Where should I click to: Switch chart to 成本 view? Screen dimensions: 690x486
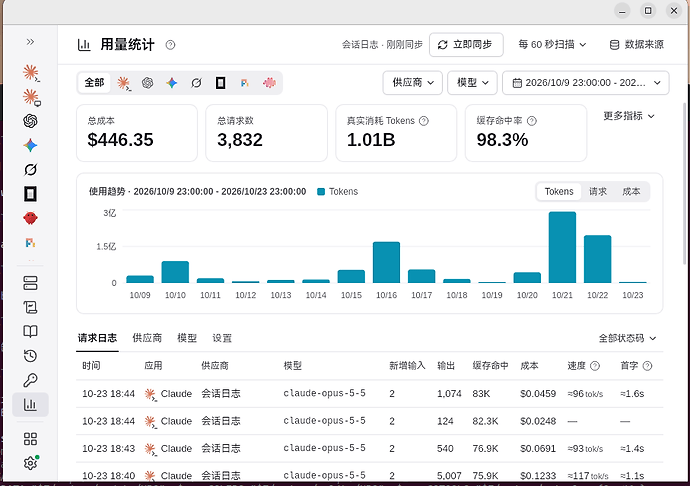[x=631, y=191]
